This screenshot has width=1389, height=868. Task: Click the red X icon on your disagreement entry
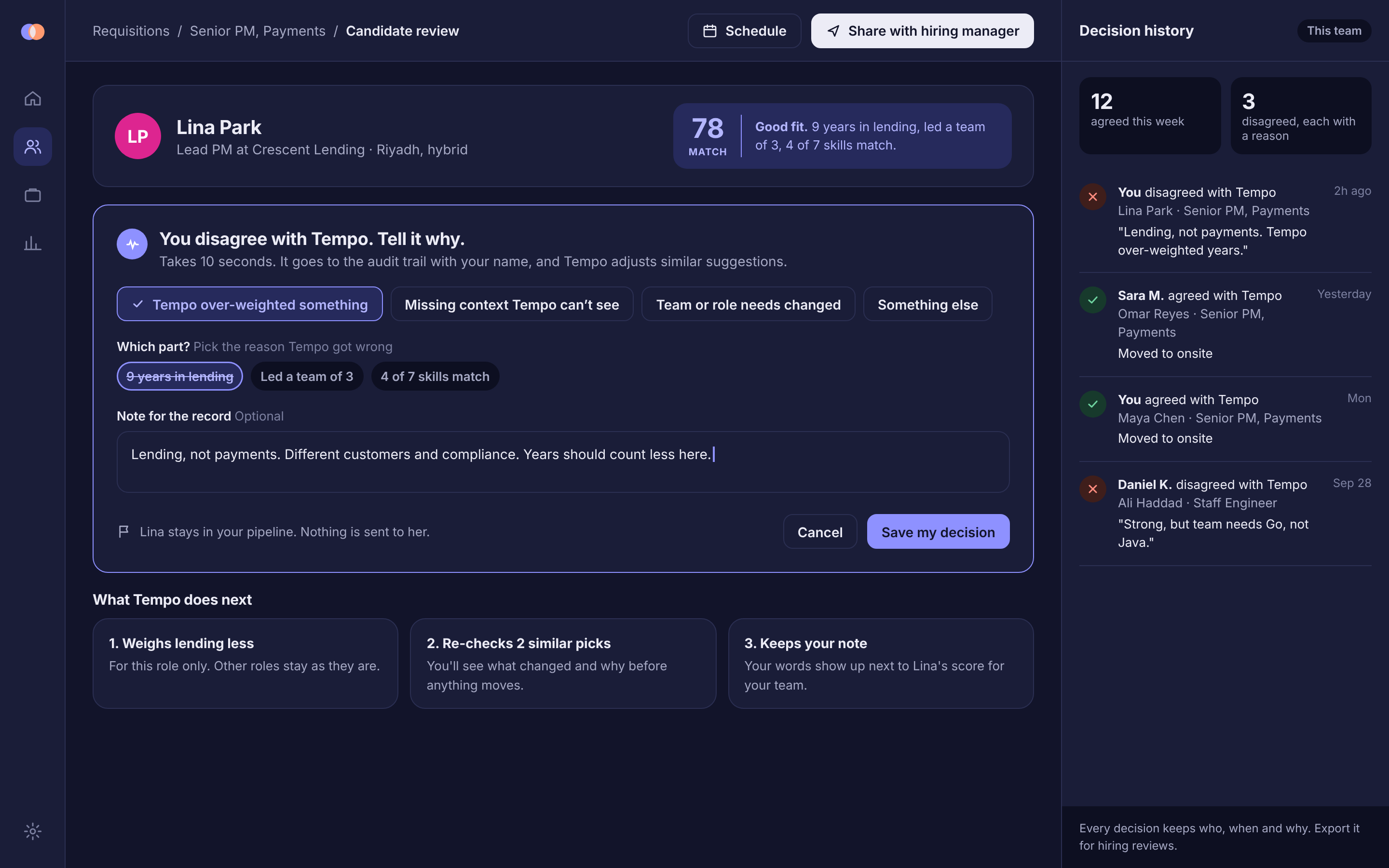[1093, 197]
